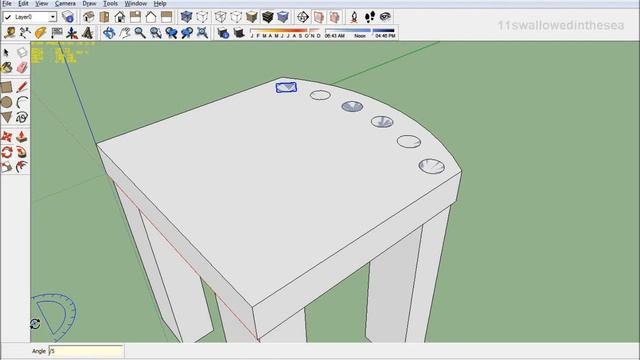The image size is (640, 360).
Task: Toggle Back Edges dashed cube style
Action: tap(202, 17)
